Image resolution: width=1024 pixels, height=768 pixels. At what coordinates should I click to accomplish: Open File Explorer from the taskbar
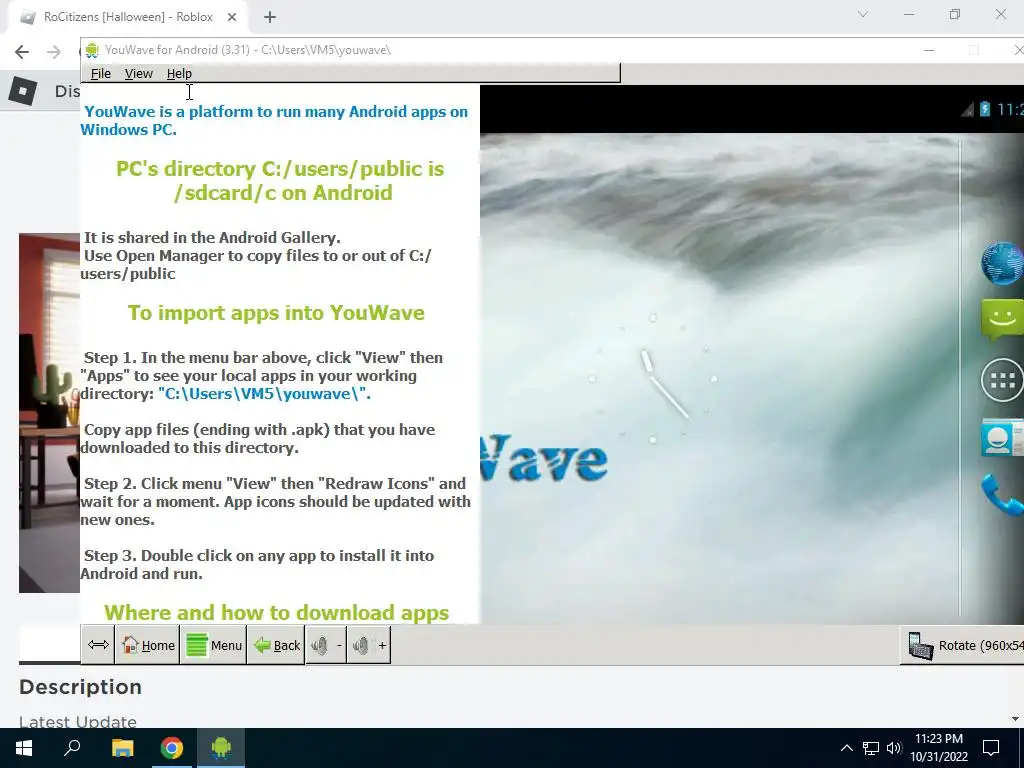pos(122,748)
